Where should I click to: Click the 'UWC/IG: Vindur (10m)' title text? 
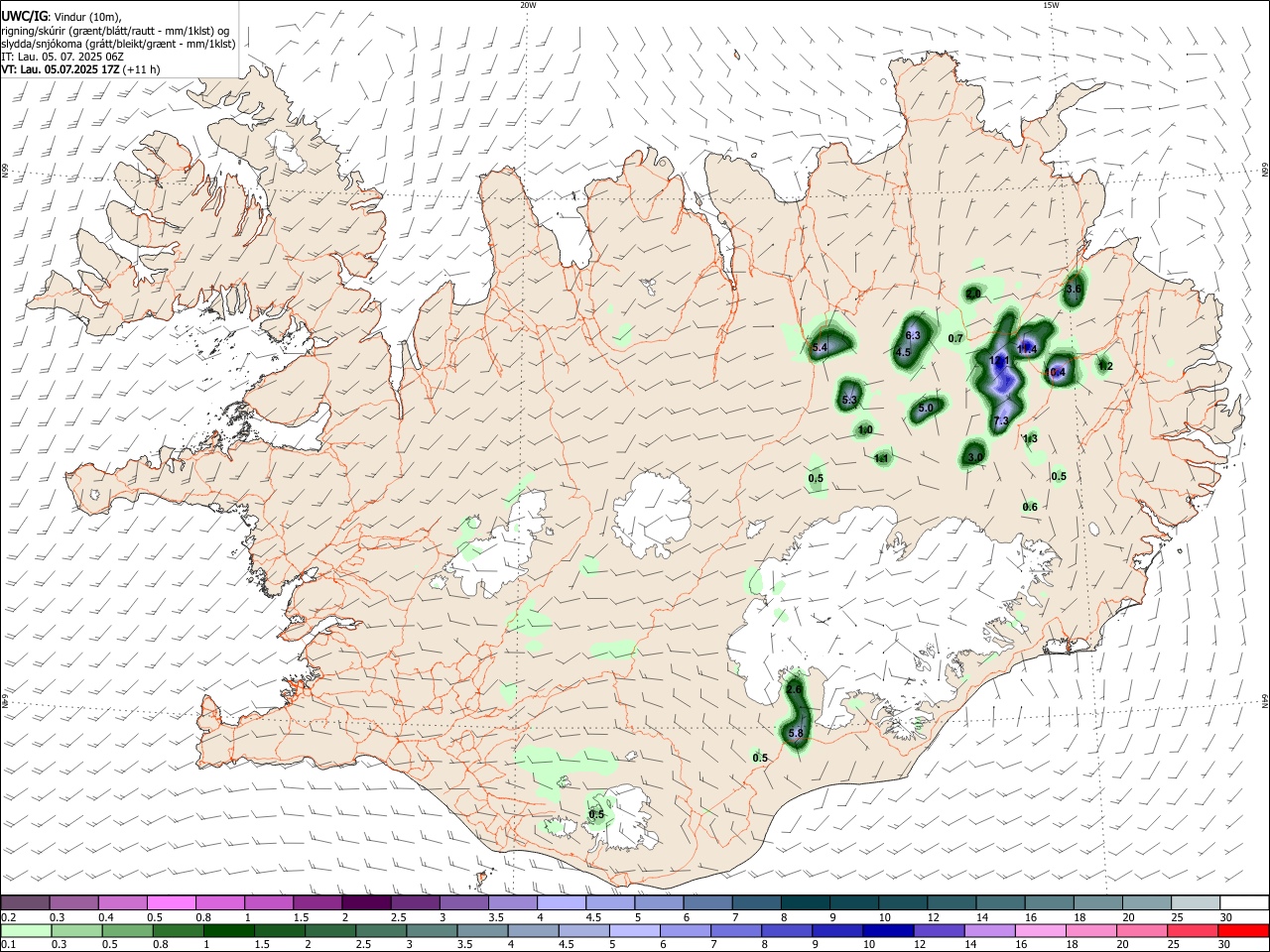60,17
